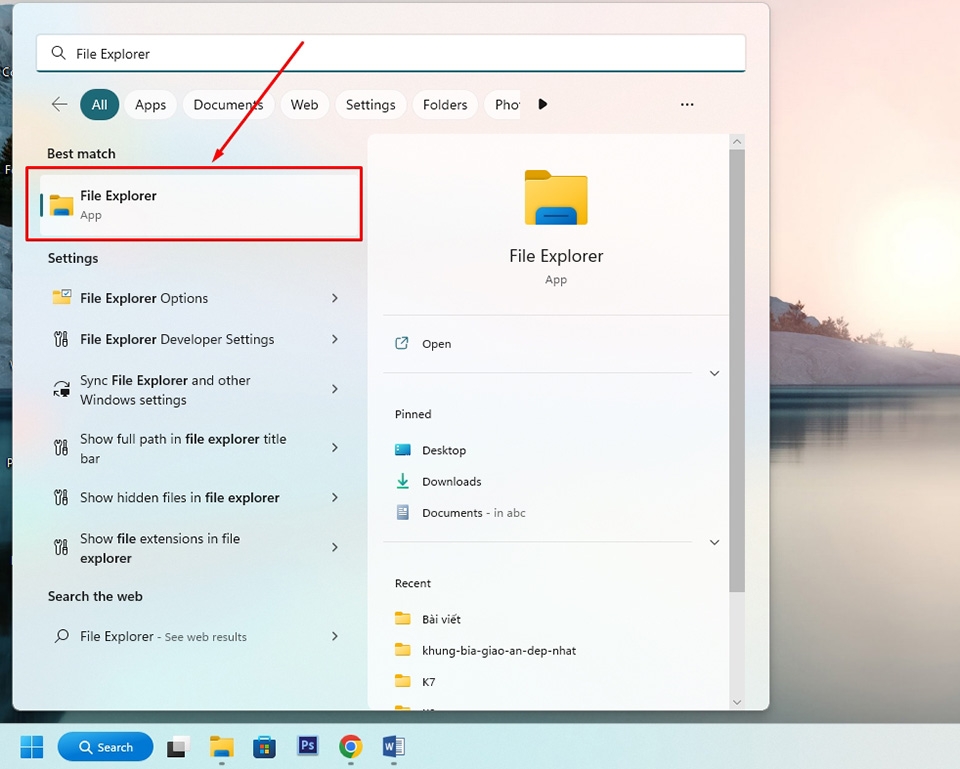
Task: Collapse the Open actions section
Action: point(714,372)
